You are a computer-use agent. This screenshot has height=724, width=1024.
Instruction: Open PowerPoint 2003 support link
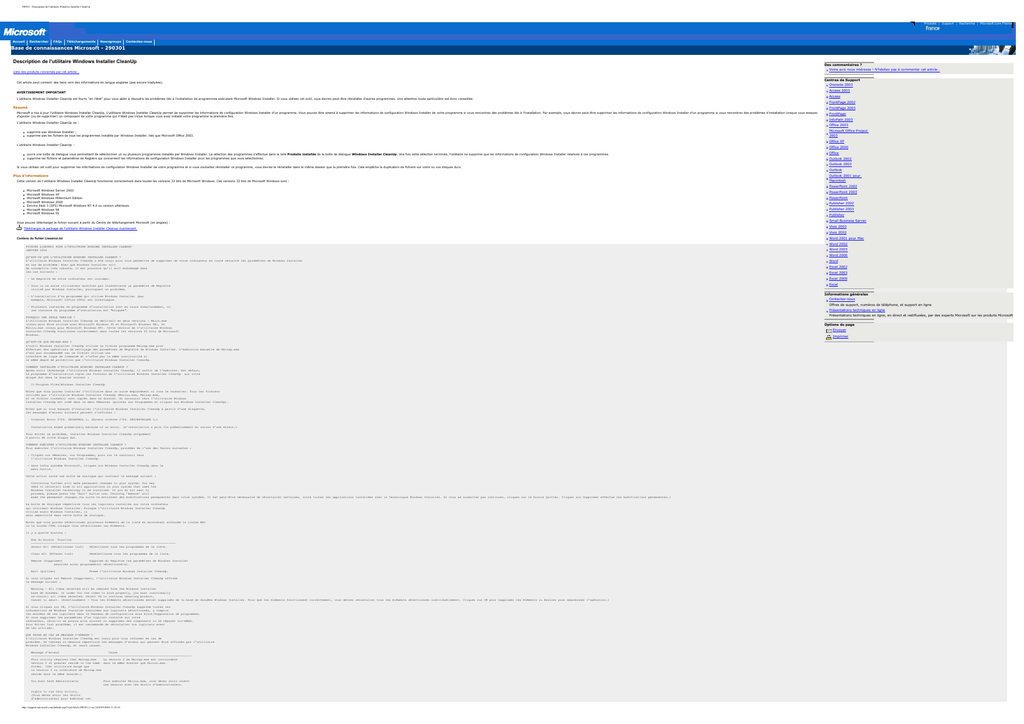(x=842, y=193)
